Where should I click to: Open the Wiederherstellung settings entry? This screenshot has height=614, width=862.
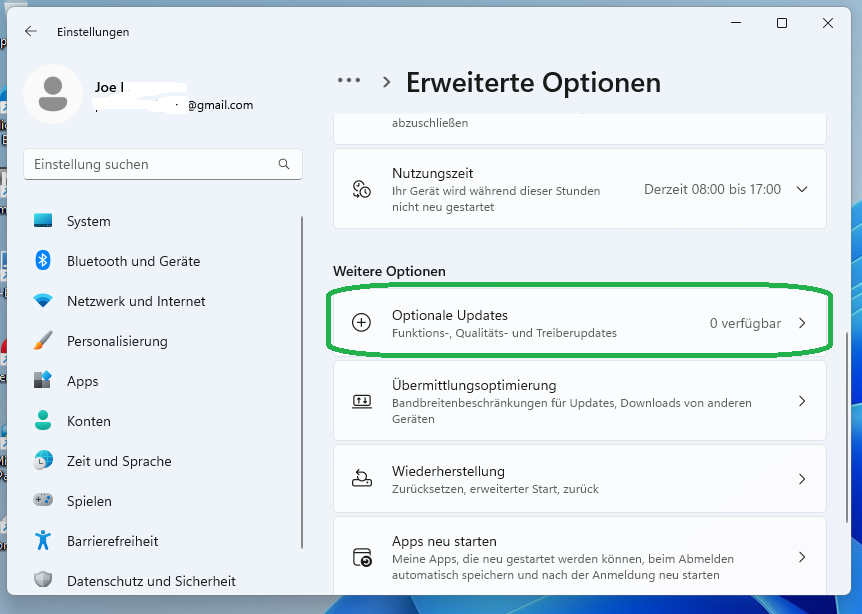click(579, 479)
